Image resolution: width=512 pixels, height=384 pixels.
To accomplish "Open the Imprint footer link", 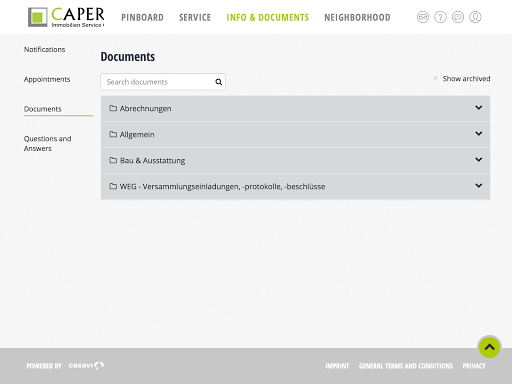I will (337, 366).
